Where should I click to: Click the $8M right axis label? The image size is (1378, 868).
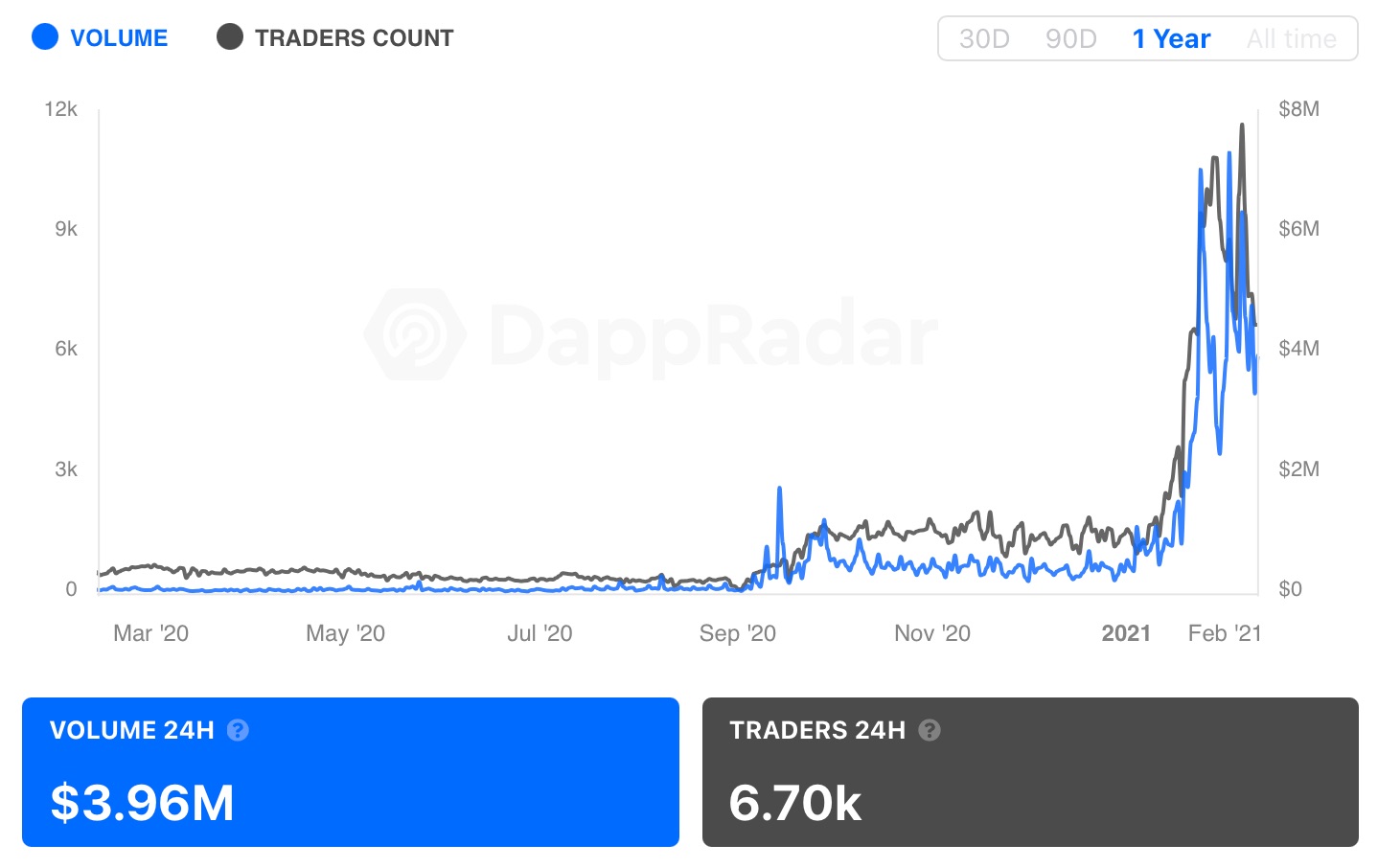coord(1298,109)
